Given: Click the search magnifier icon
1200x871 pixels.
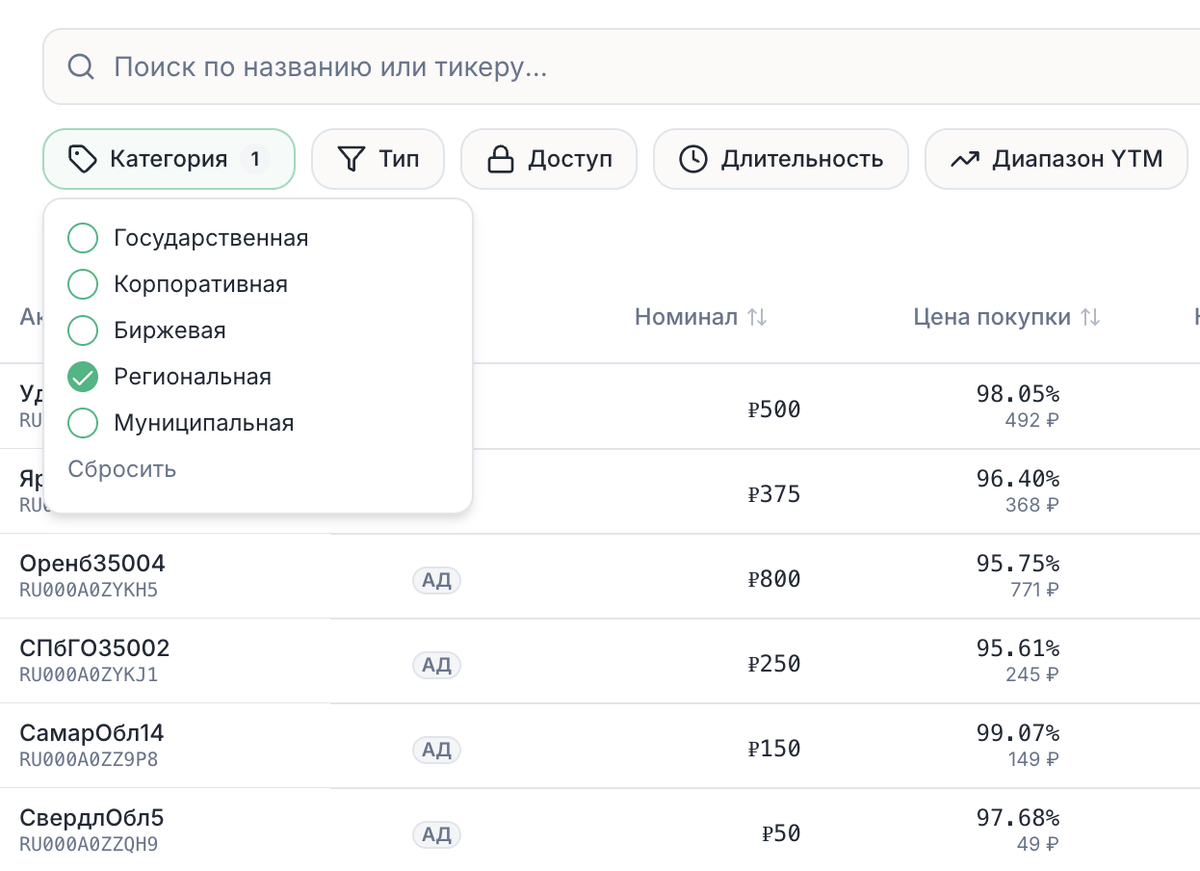Looking at the screenshot, I should [x=81, y=68].
